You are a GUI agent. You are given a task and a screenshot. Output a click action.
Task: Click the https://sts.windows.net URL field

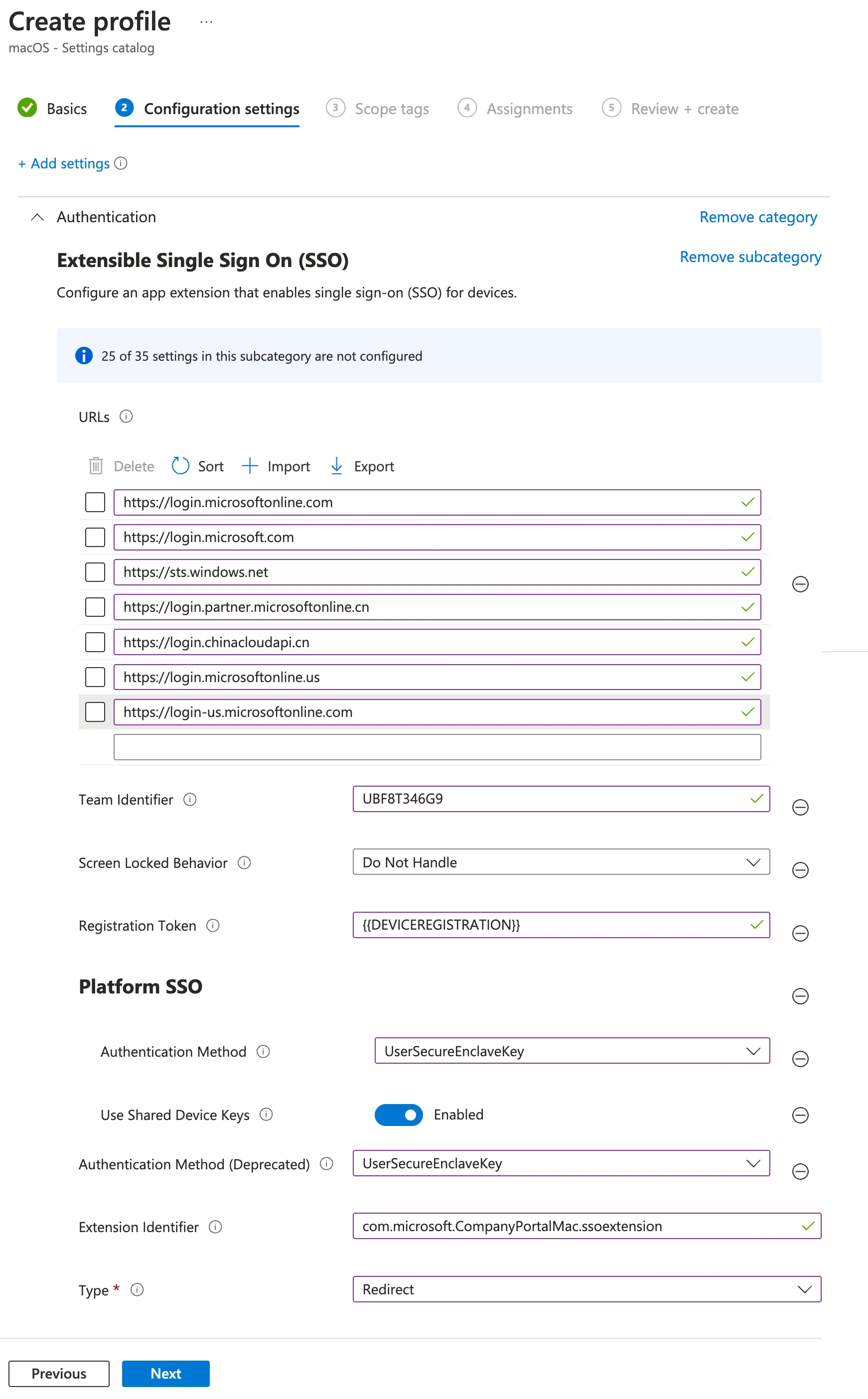click(437, 572)
